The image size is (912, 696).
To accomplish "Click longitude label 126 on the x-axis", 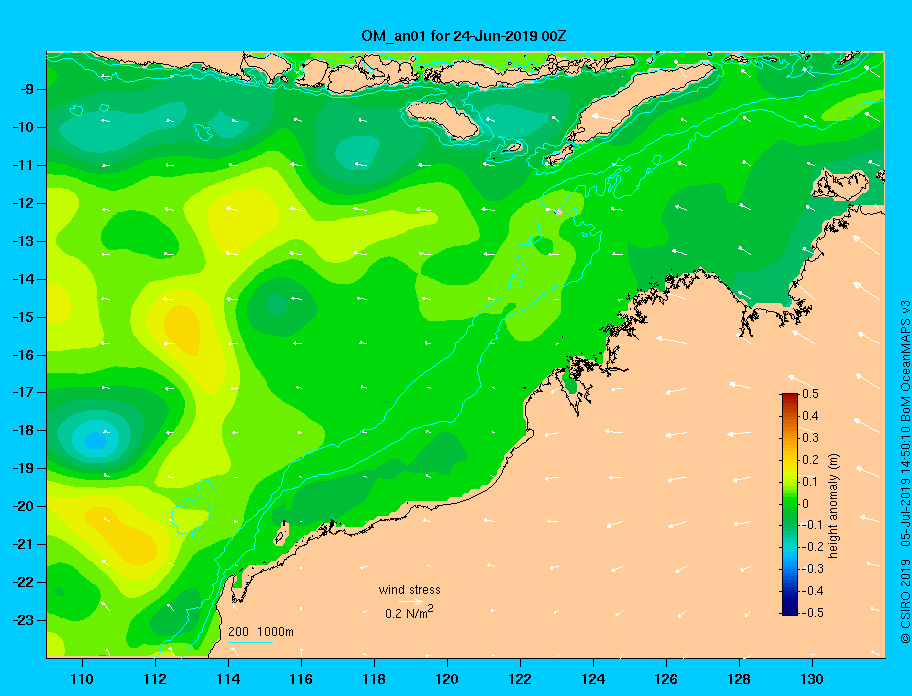I will click(x=666, y=679).
